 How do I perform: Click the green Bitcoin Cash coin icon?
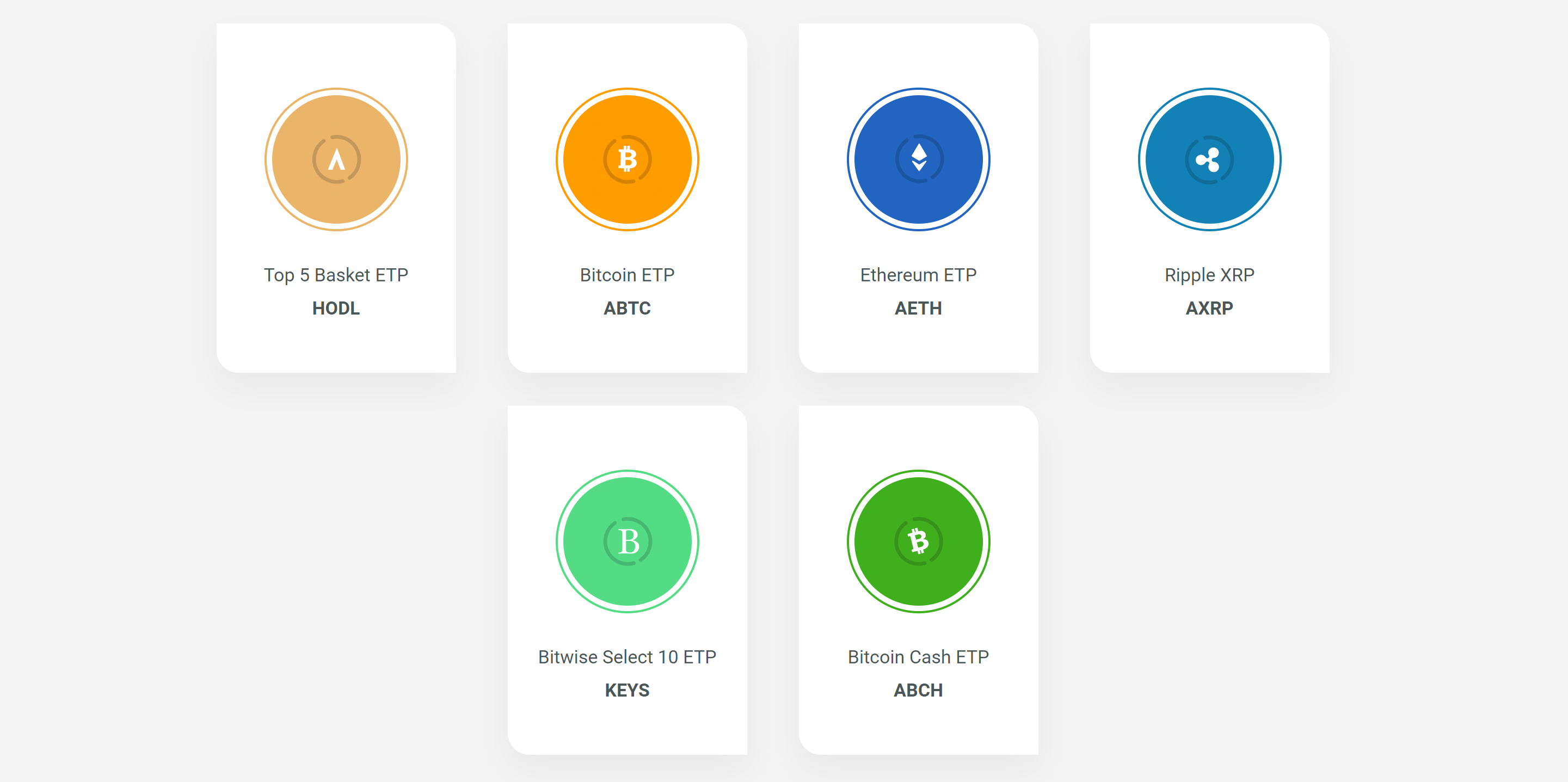pos(918,541)
